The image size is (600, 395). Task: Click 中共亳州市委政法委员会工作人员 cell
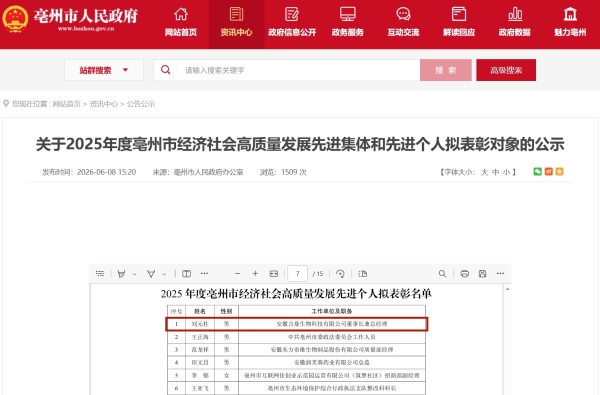(332, 337)
